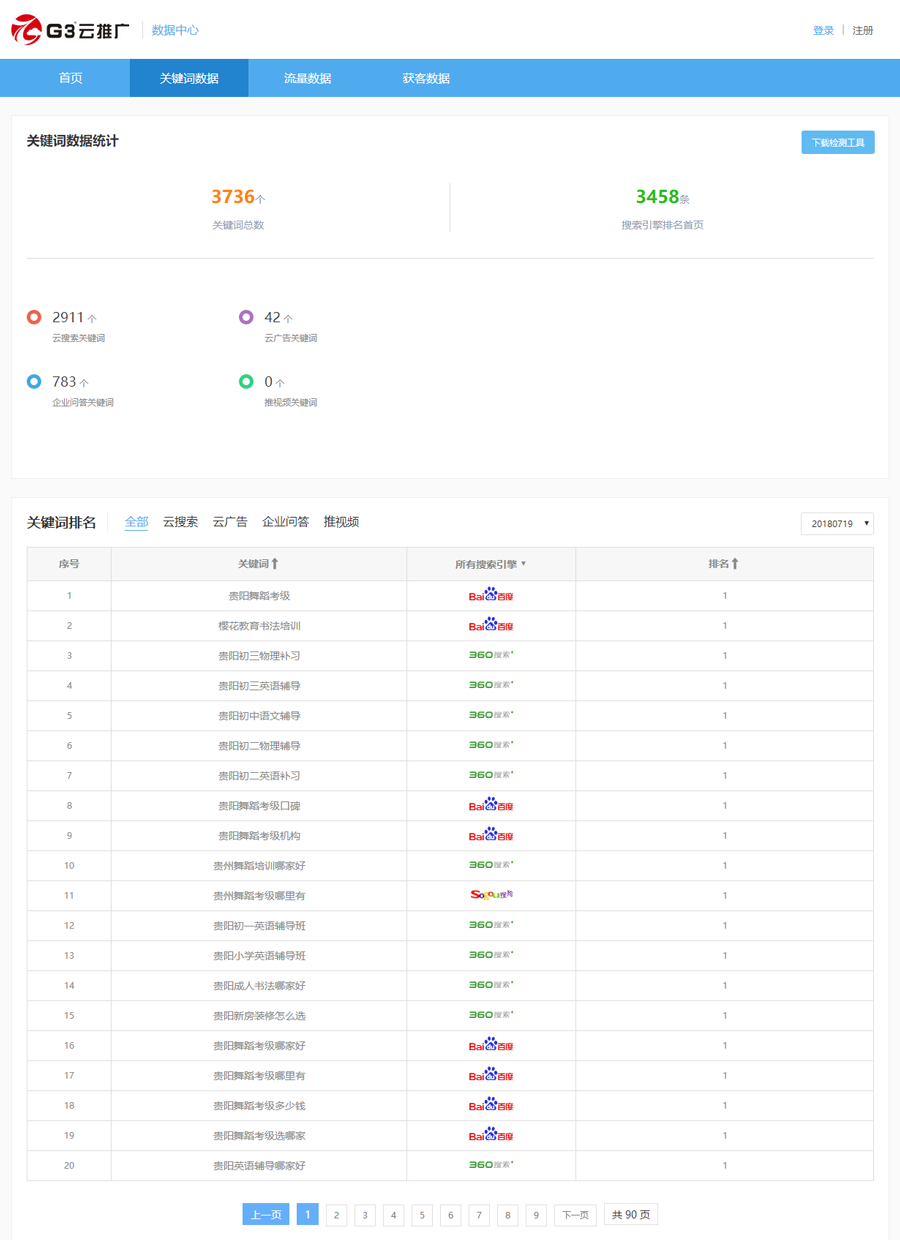Click 360搜索 logo in row 贵州舞蹈培训哪家好
The image size is (900, 1240).
click(x=491, y=865)
